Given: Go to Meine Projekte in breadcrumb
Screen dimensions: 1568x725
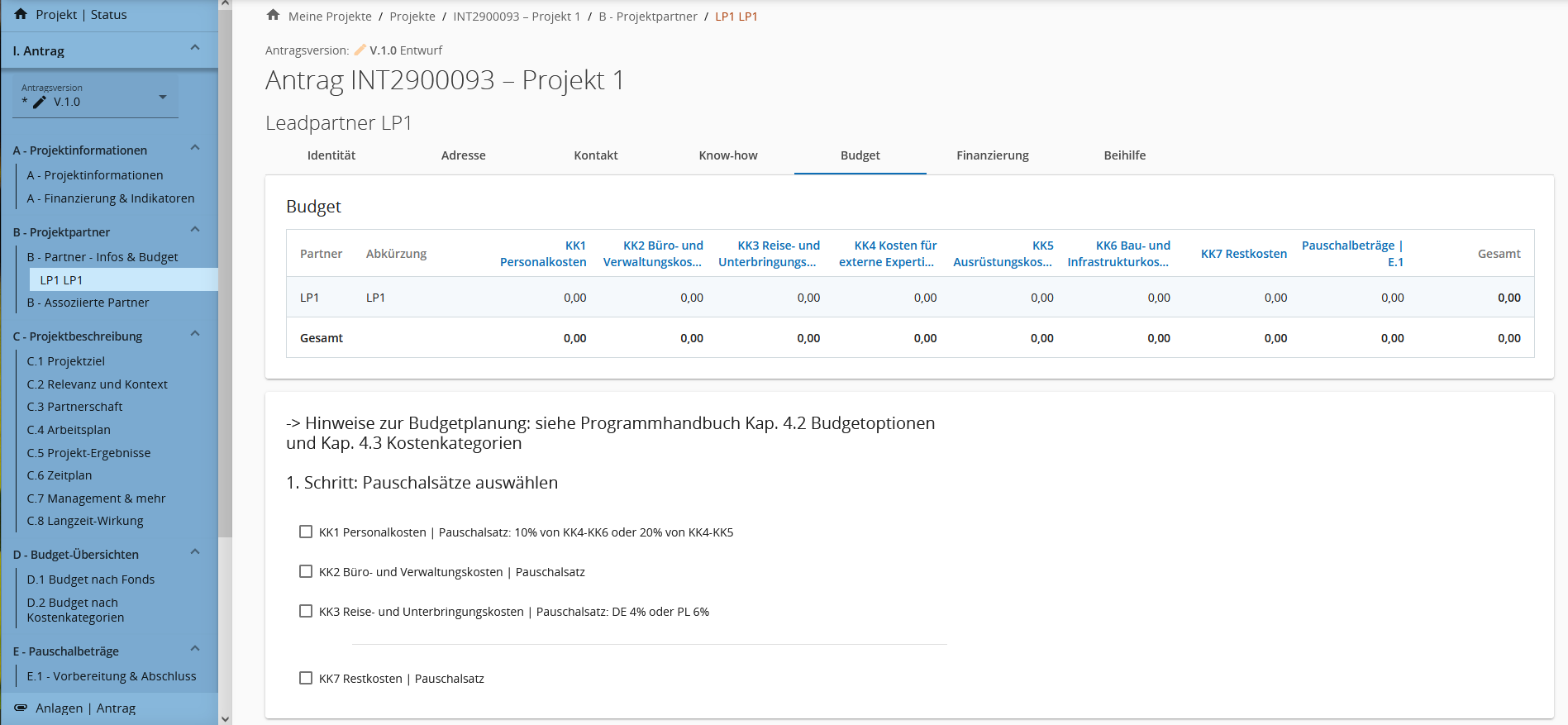Looking at the screenshot, I should (330, 17).
